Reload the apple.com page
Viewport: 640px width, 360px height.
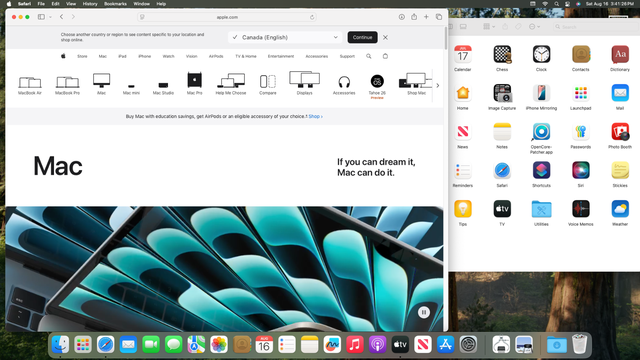[312, 17]
